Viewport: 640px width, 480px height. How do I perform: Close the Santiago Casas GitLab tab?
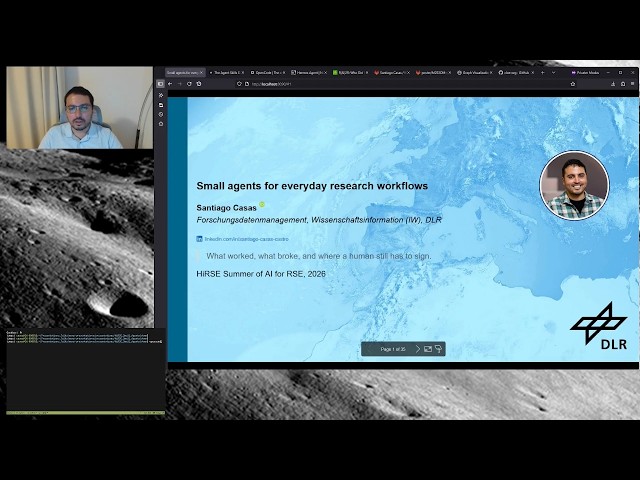pyautogui.click(x=408, y=73)
